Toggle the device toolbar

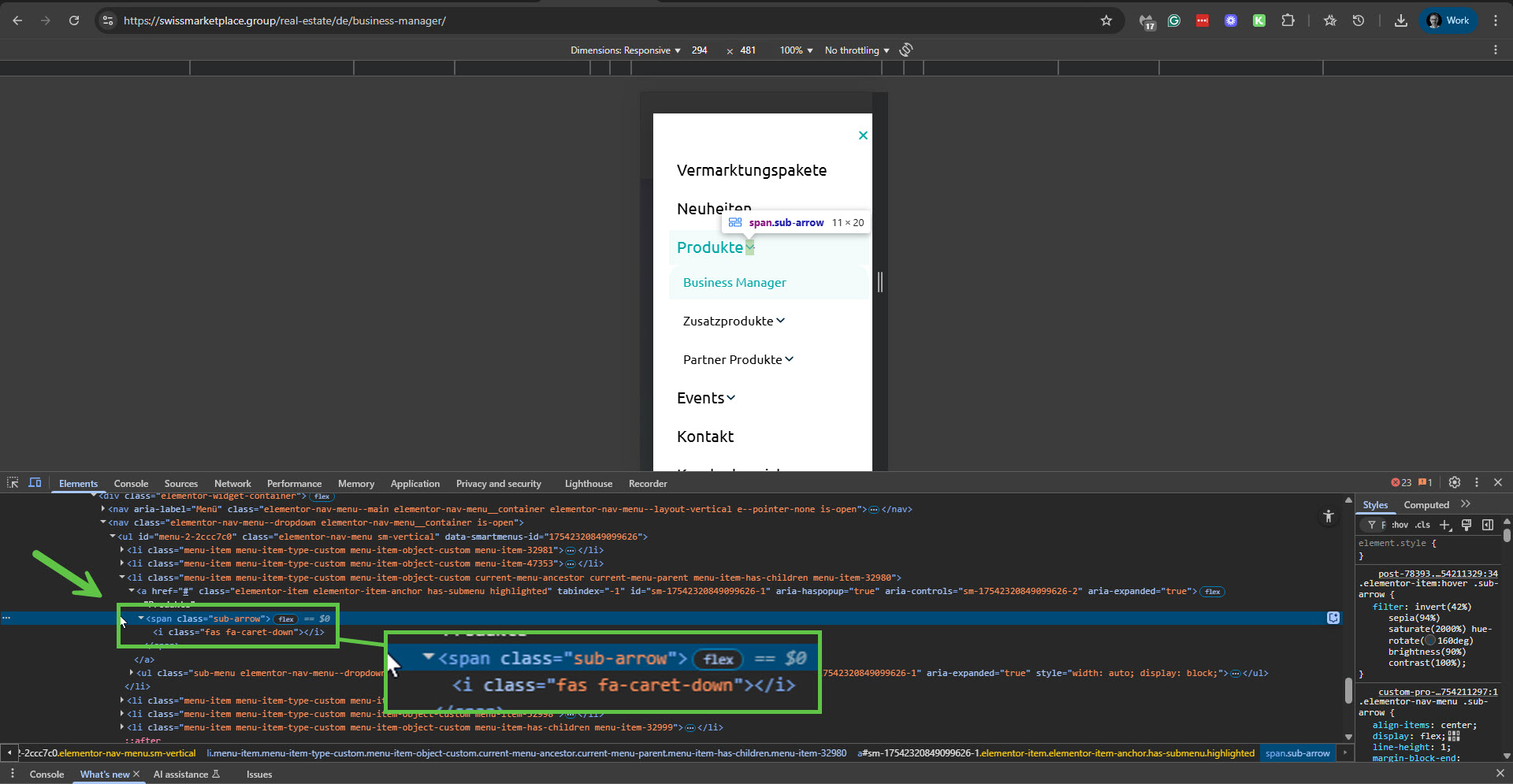(35, 483)
